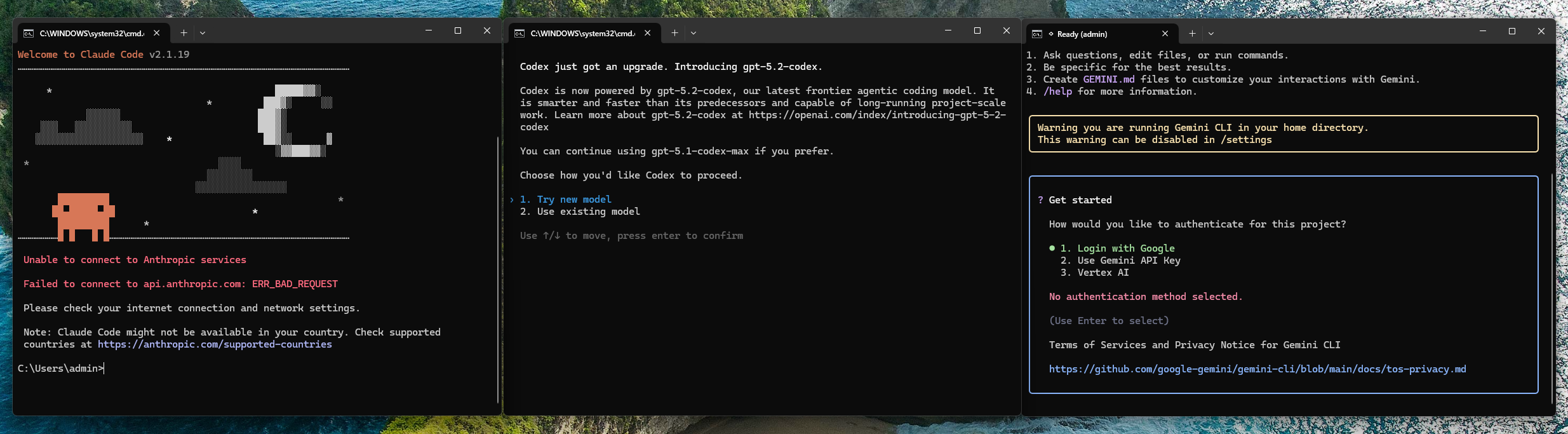Open the tab dropdown in Claude Code terminal

click(203, 33)
